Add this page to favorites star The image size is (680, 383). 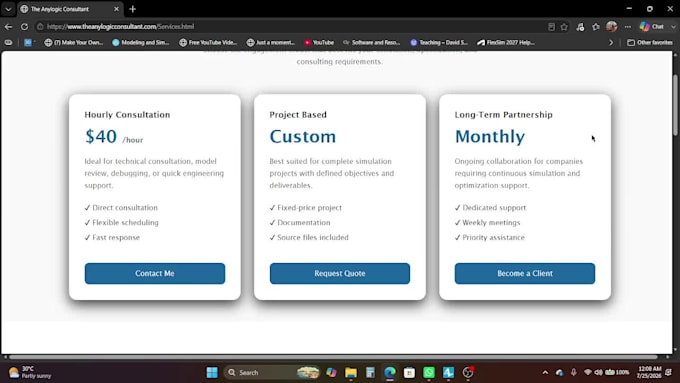(x=564, y=26)
